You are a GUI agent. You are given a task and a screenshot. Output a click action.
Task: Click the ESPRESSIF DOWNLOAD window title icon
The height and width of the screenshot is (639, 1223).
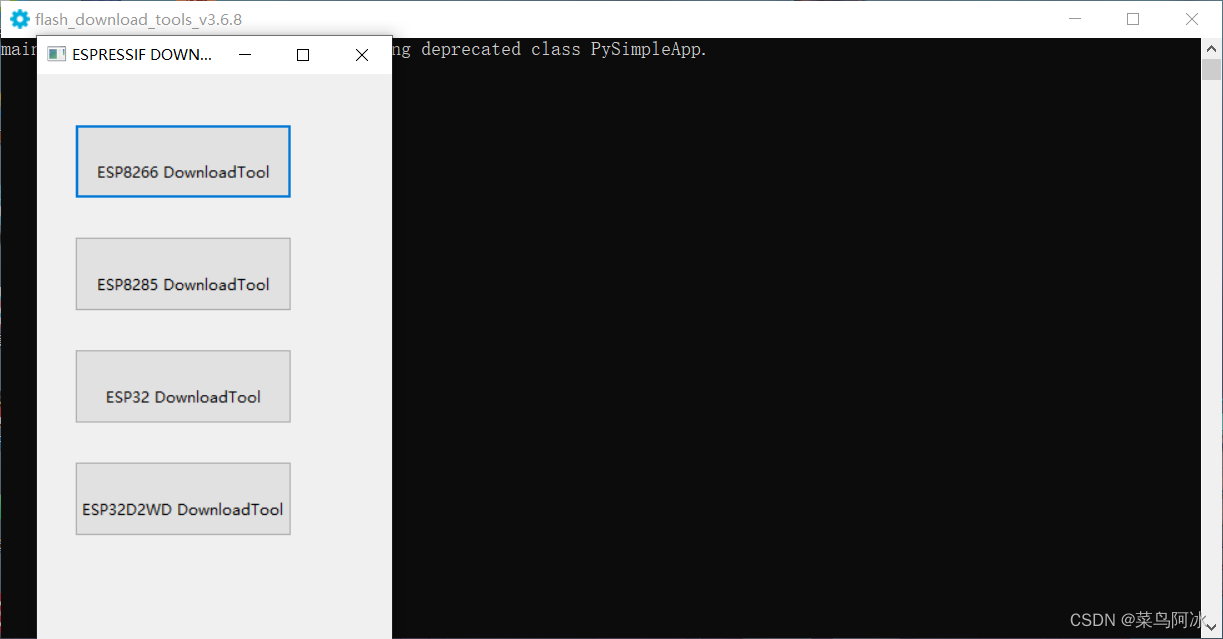(x=56, y=54)
